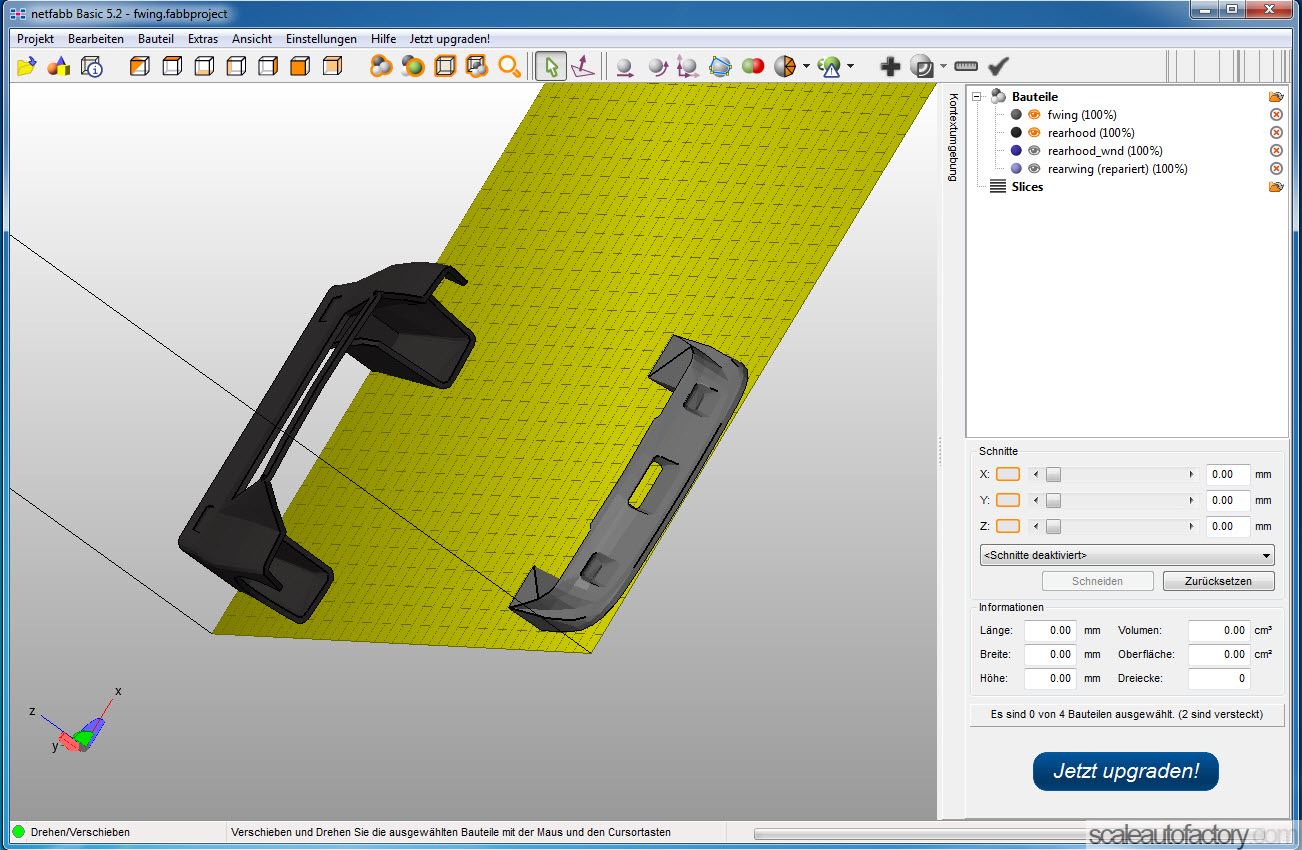Toggle the X cut plane orange button

1007,474
